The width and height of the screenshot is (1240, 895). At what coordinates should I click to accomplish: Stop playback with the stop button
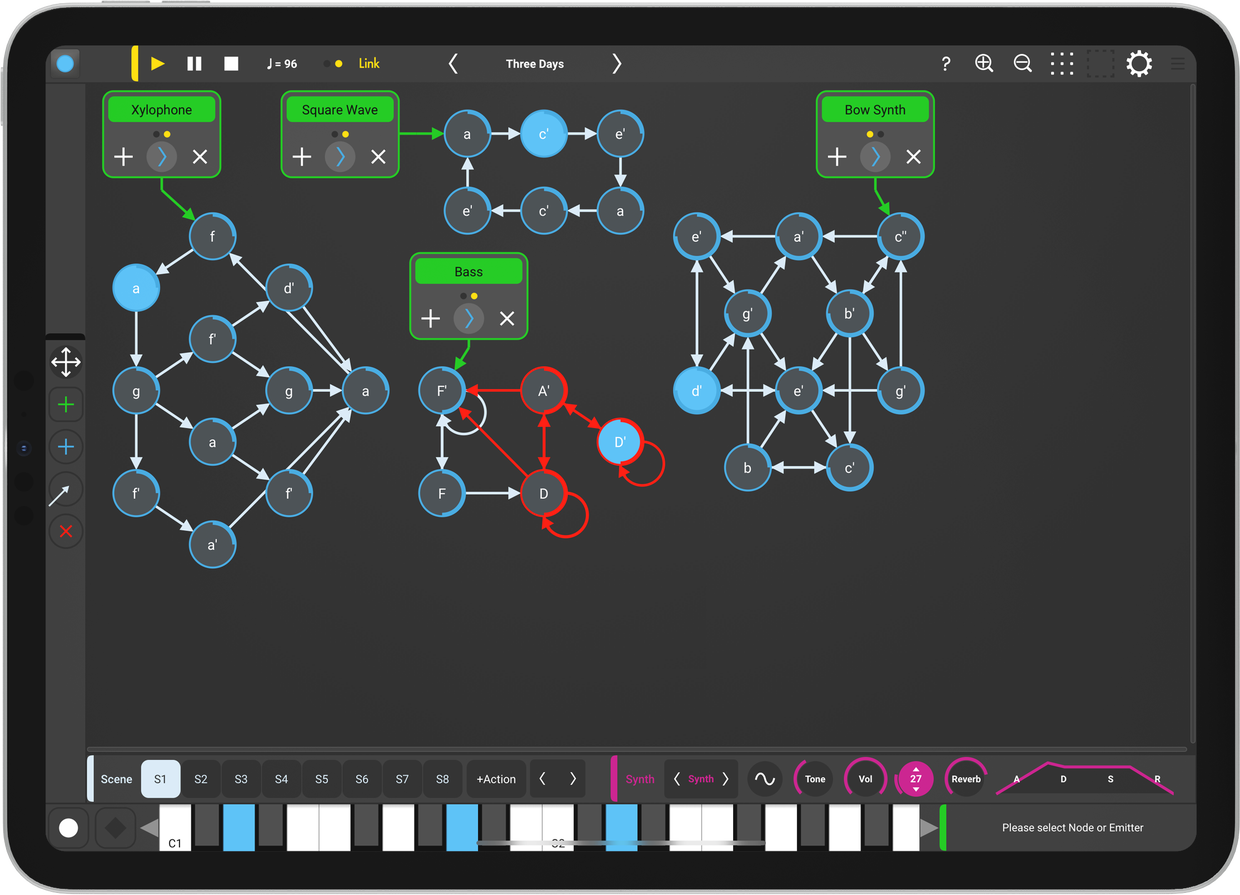pyautogui.click(x=231, y=64)
